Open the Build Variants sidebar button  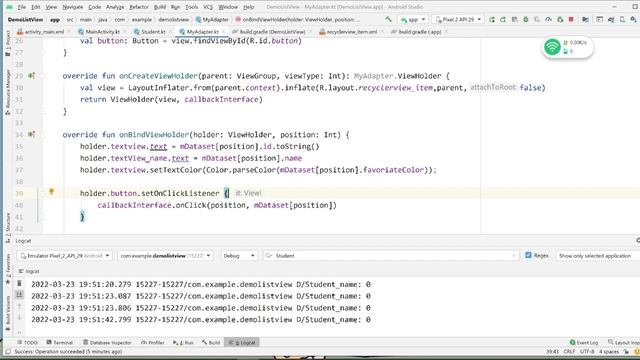pos(8,313)
